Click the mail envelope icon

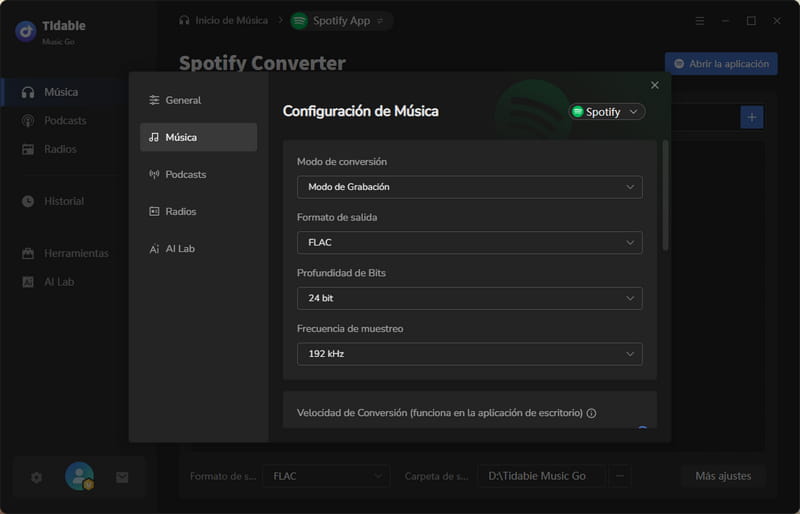(x=122, y=478)
